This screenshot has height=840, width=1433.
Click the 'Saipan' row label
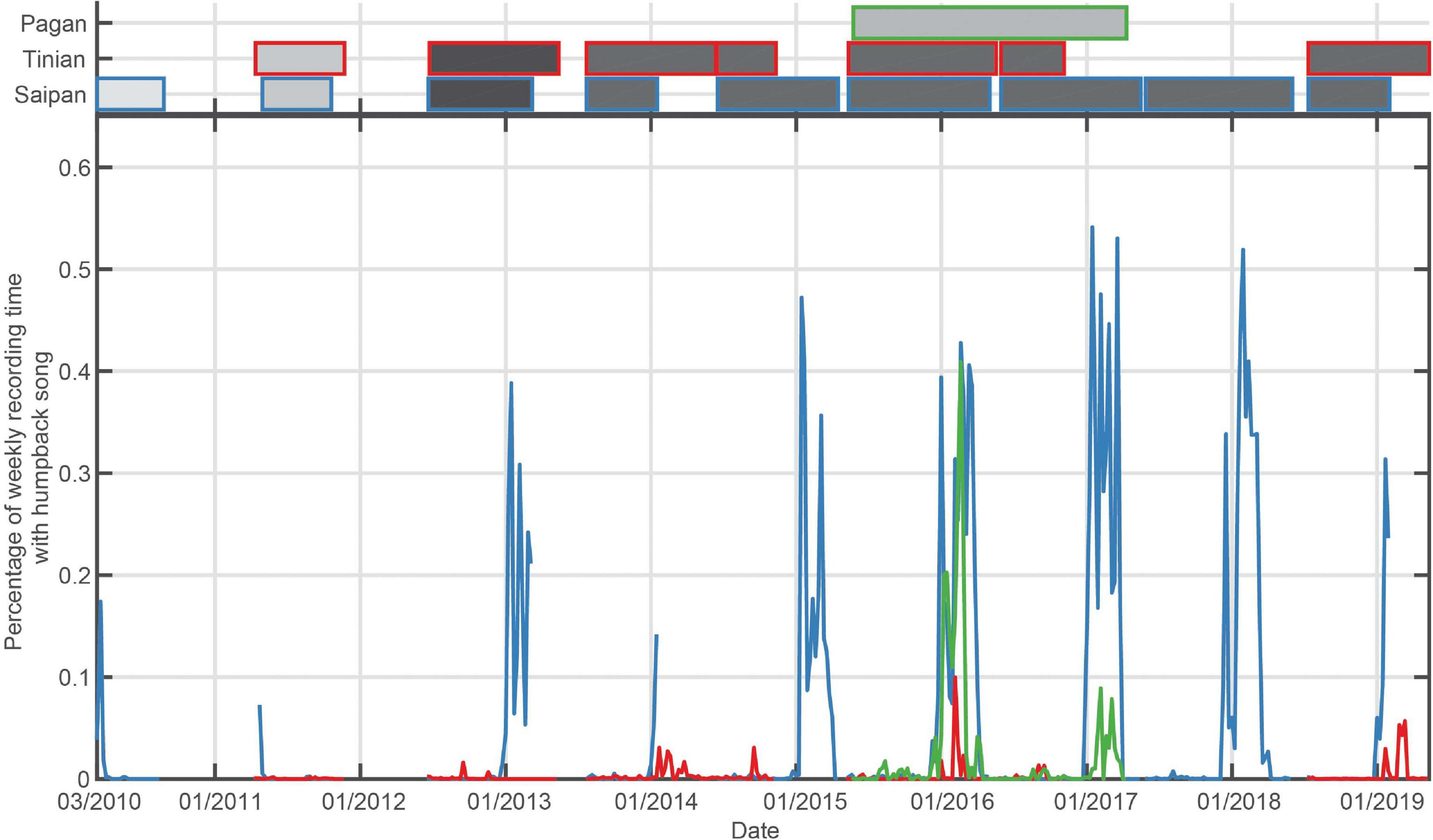pos(50,95)
